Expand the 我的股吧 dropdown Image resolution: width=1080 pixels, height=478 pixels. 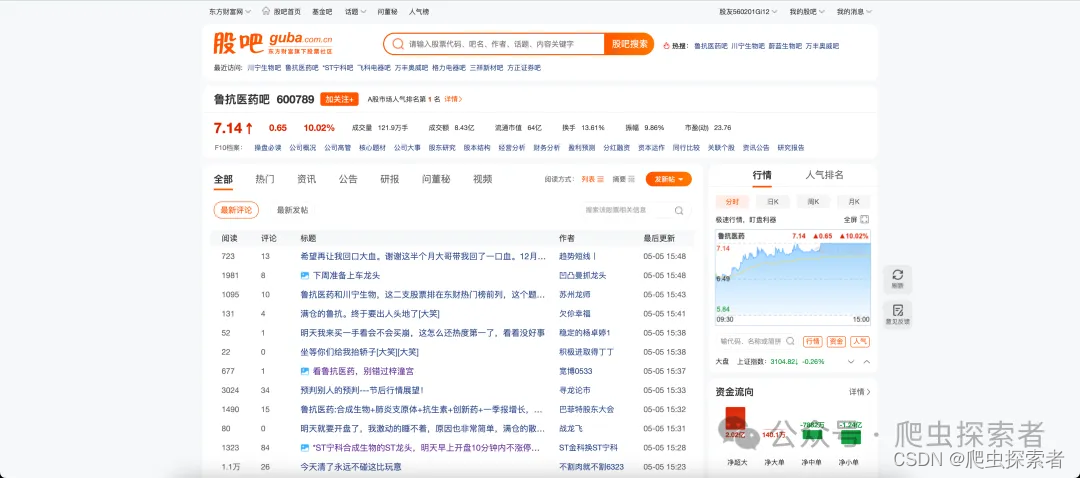(807, 12)
